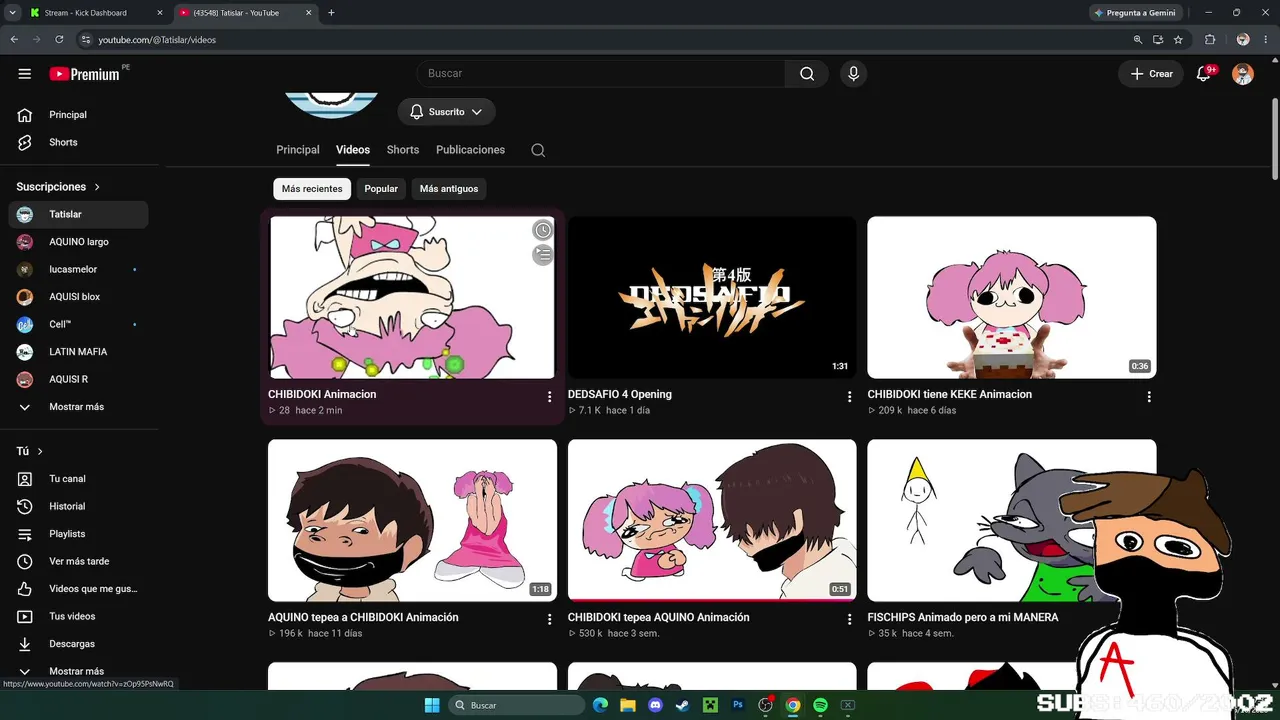1280x720 pixels.
Task: Launch Discord from the taskbar
Action: 655,705
